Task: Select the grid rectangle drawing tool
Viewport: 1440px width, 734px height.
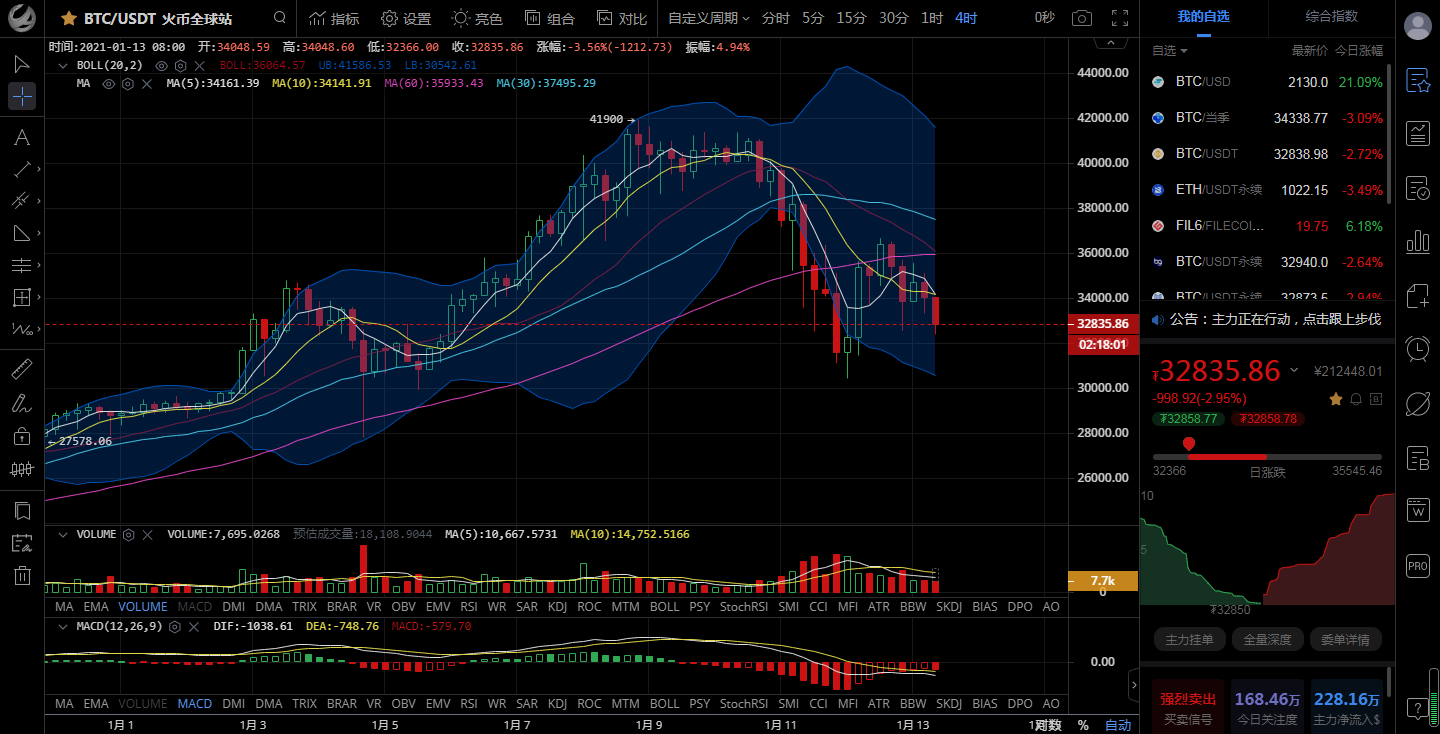Action: tap(22, 297)
